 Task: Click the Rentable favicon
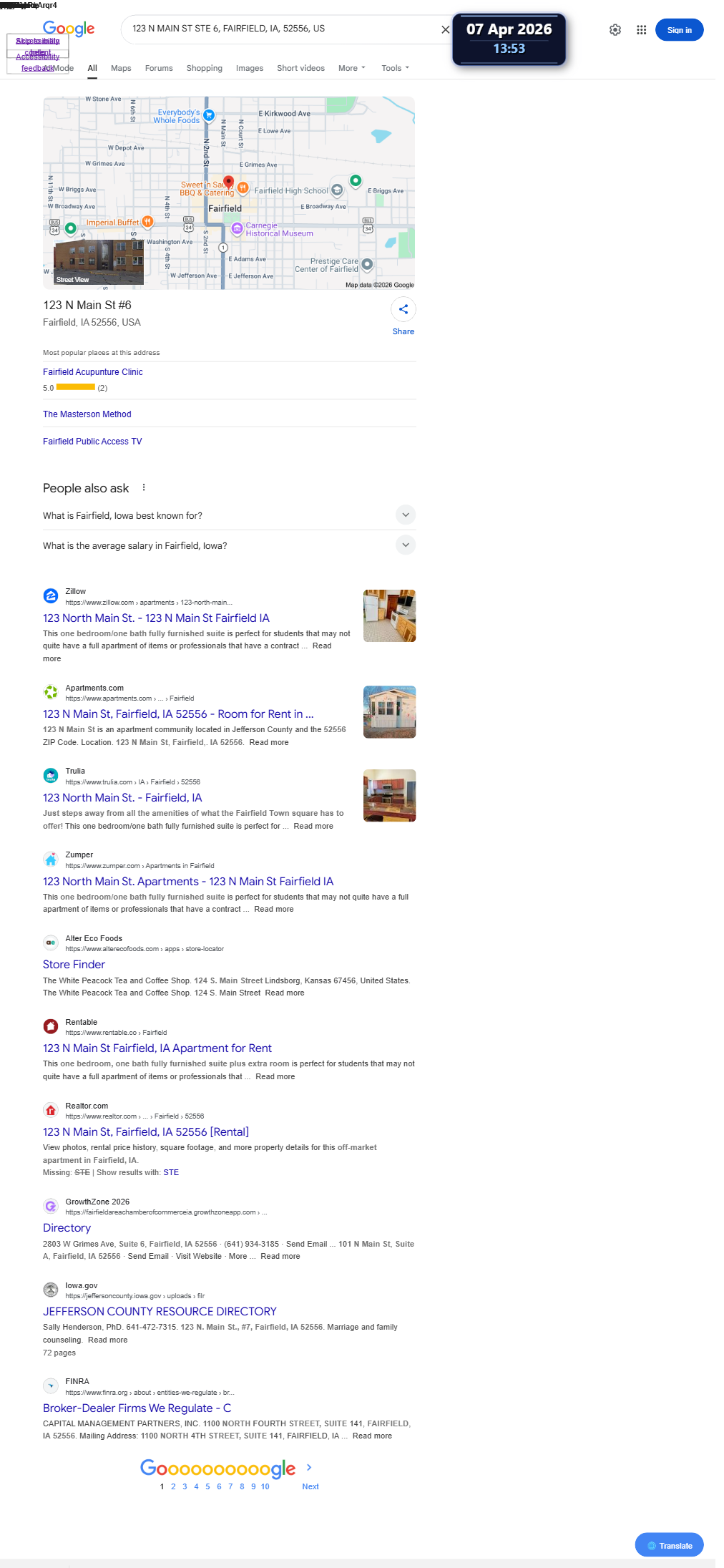pos(51,1026)
